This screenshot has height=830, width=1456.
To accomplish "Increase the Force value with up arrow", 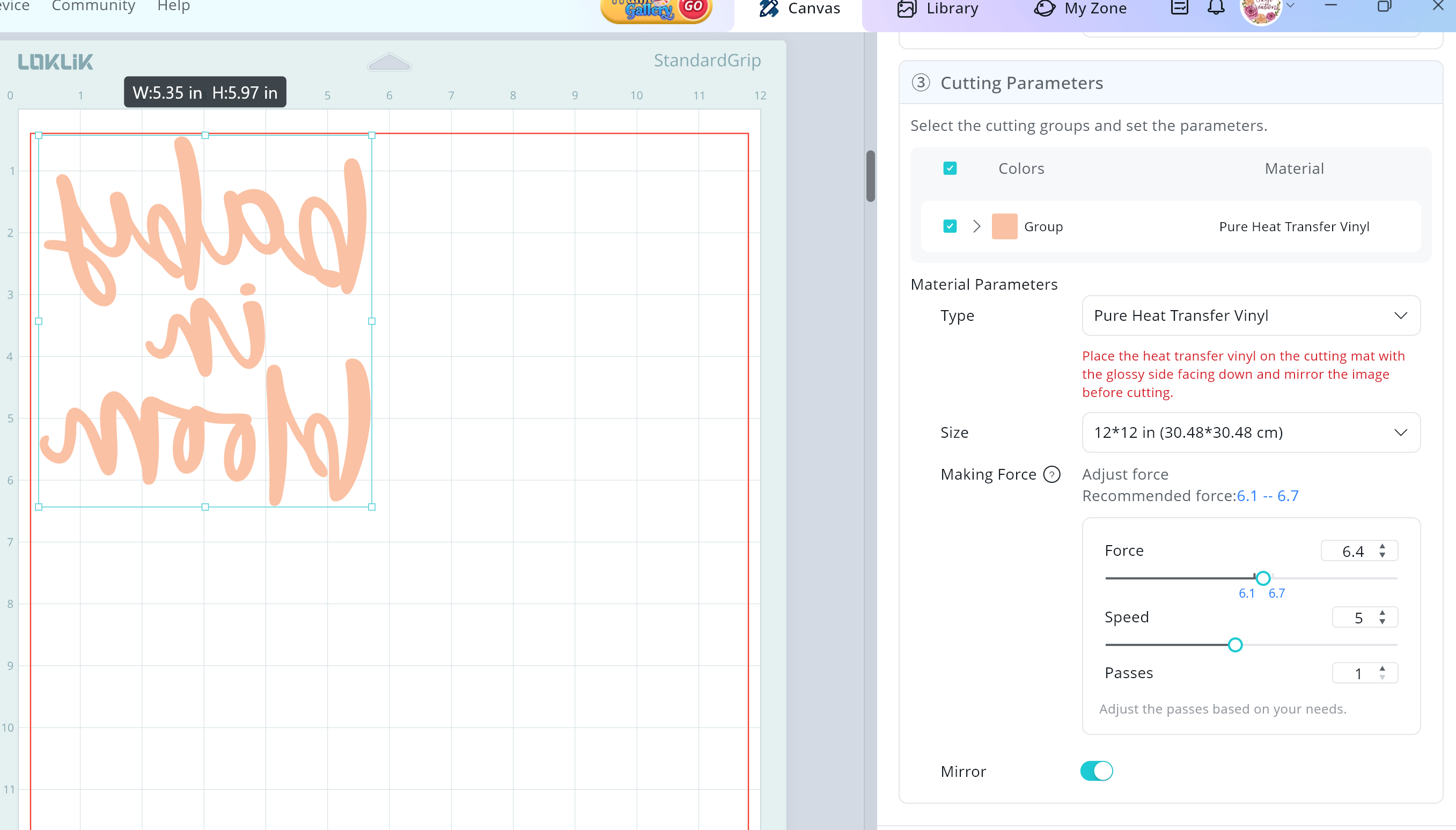I will (x=1382, y=546).
